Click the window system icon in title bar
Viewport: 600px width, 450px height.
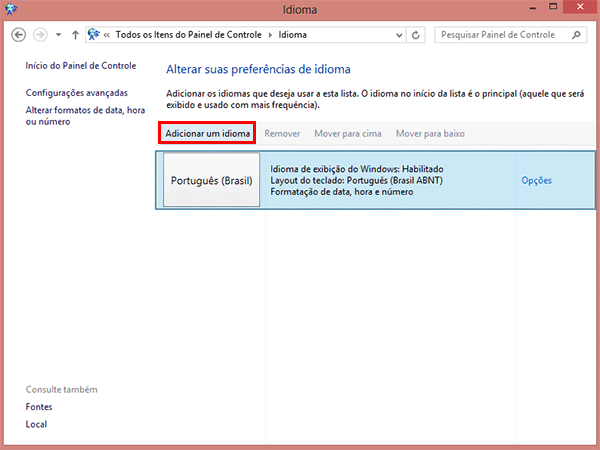tap(11, 9)
